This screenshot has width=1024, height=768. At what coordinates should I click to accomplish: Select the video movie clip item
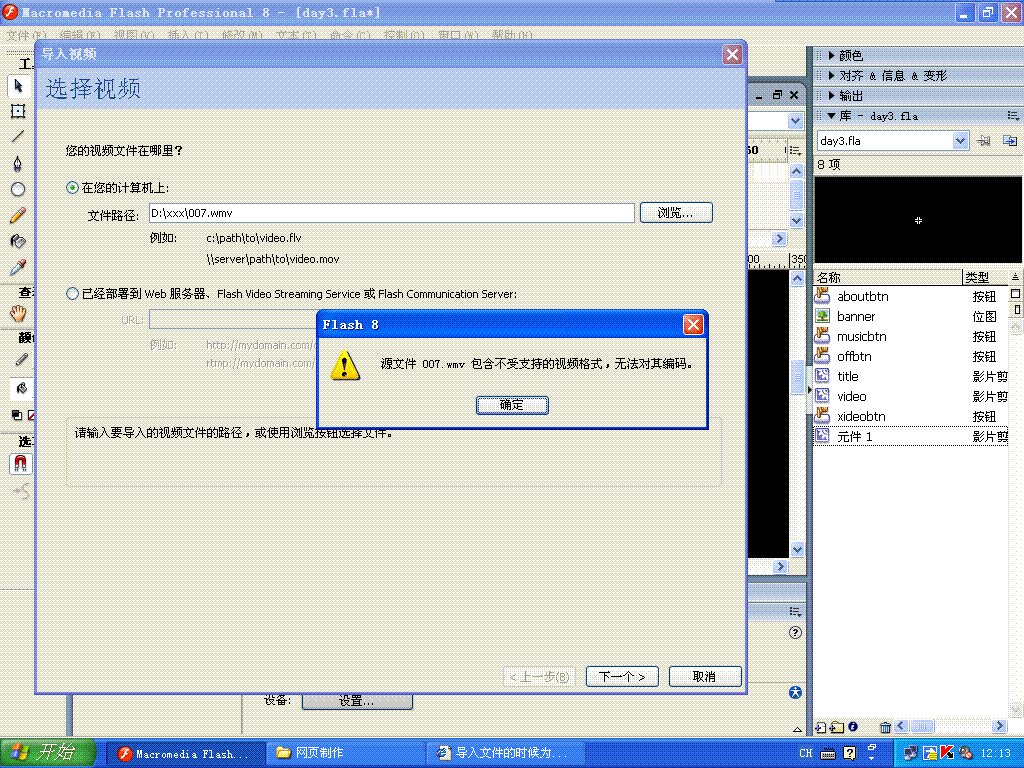(910, 396)
